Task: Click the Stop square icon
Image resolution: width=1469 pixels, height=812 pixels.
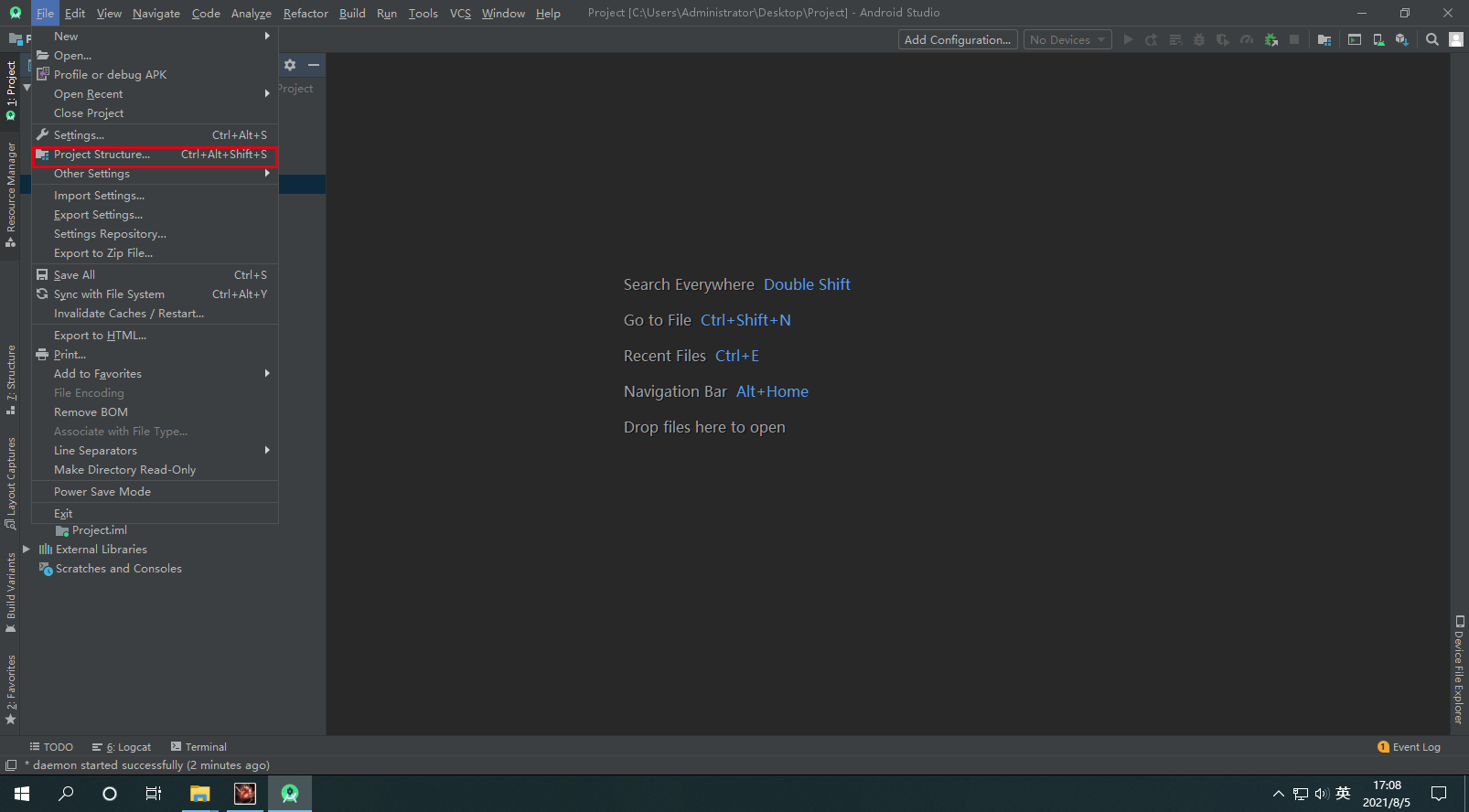Action: click(x=1294, y=39)
